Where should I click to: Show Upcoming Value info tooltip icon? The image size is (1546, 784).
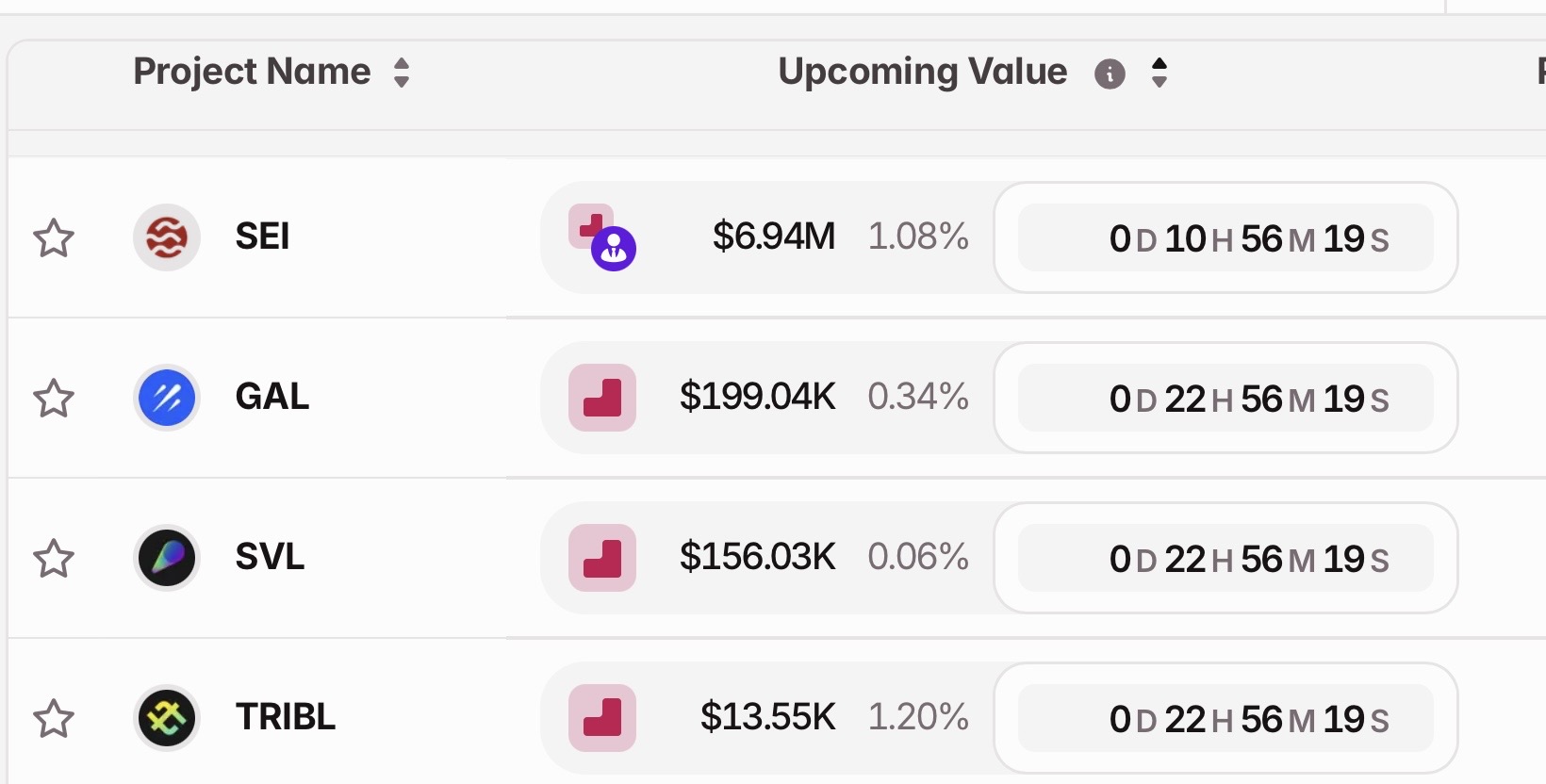[1110, 73]
